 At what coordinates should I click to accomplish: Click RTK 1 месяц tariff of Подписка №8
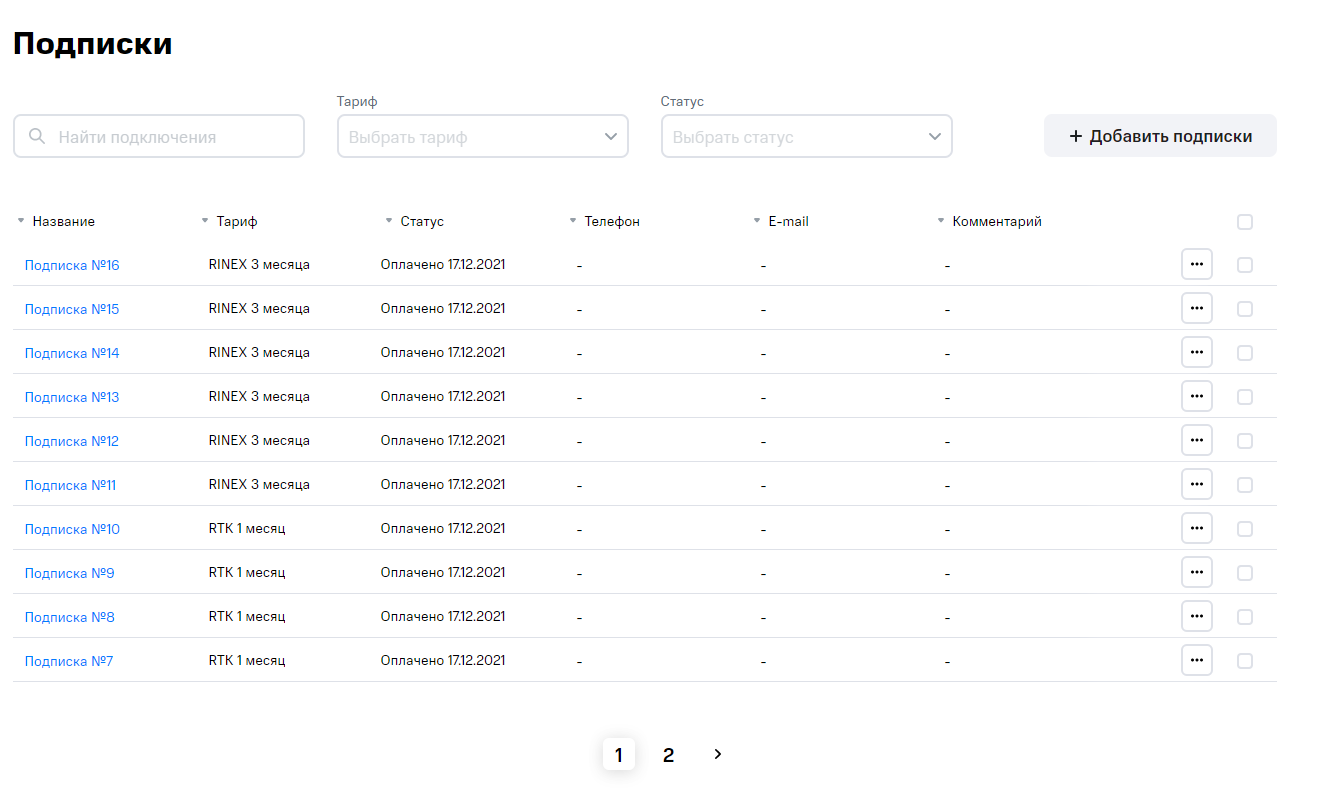[x=247, y=617]
